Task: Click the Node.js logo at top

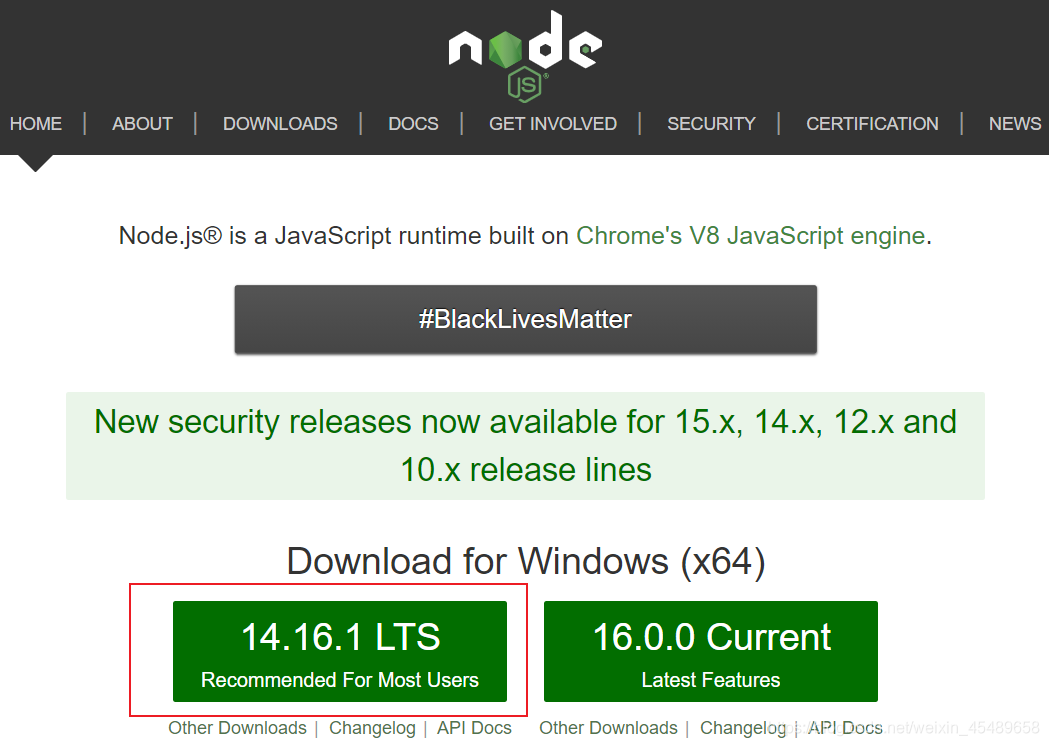Action: [525, 56]
